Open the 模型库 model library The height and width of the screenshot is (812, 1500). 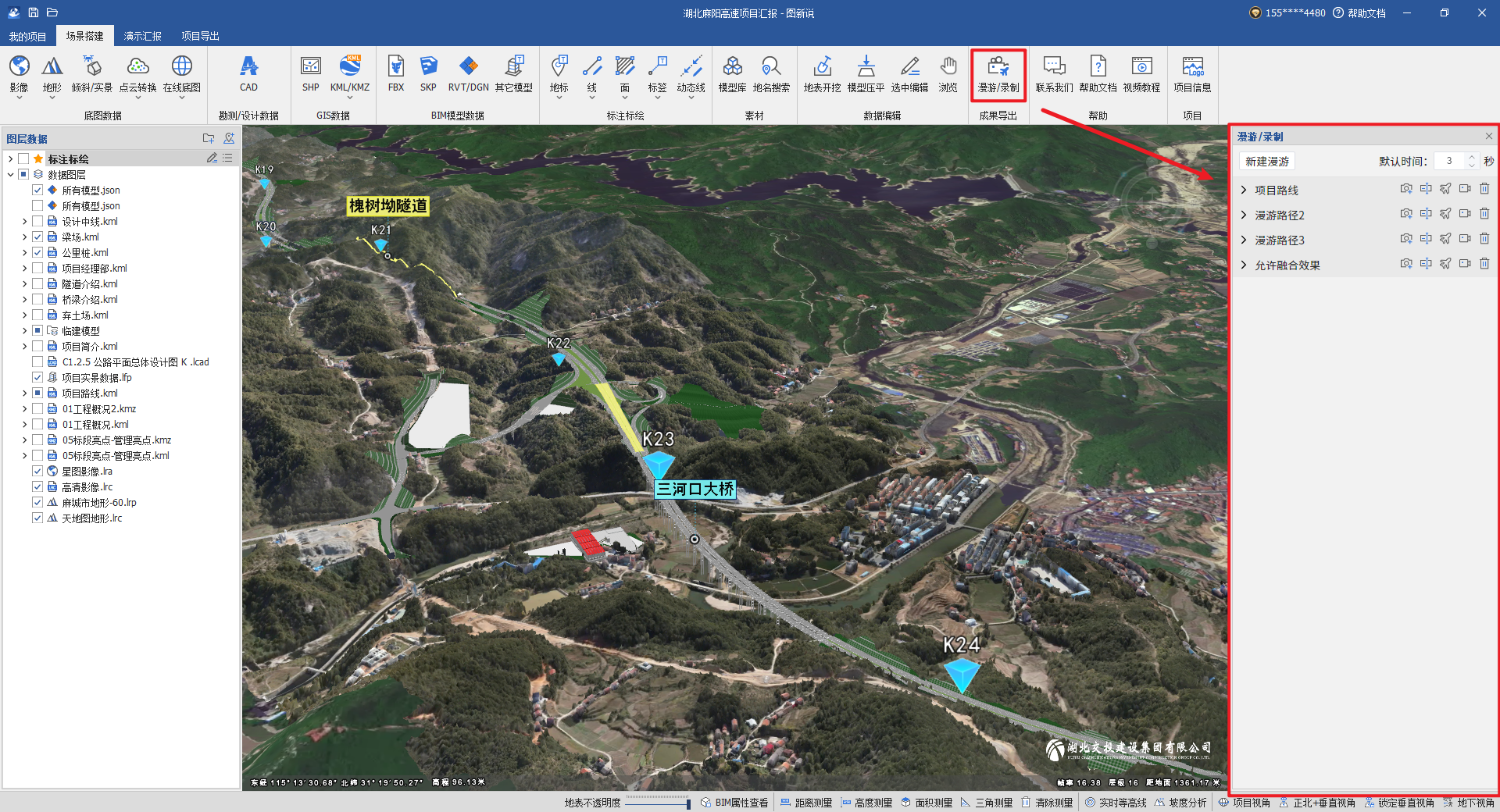click(732, 74)
